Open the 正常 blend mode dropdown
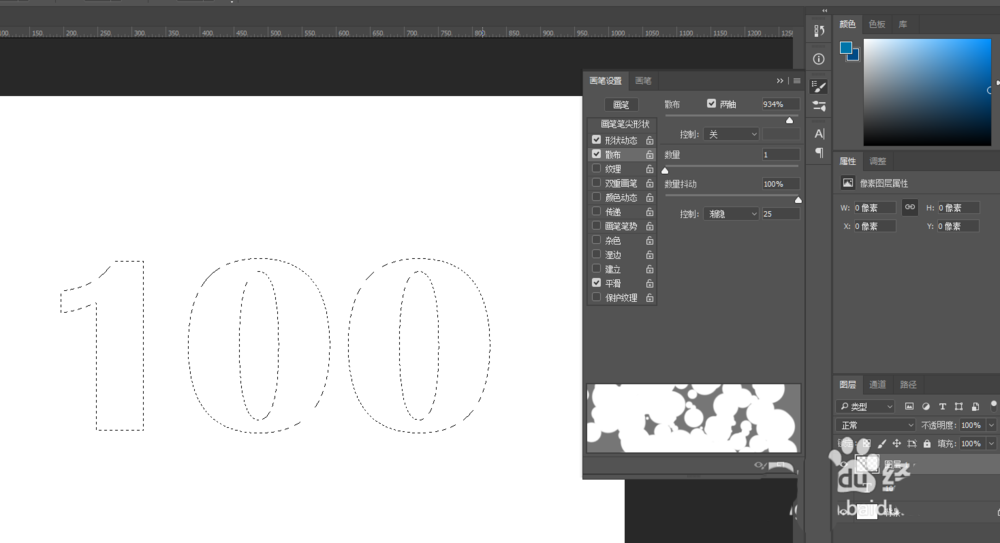Image resolution: width=1000 pixels, height=543 pixels. (x=877, y=425)
